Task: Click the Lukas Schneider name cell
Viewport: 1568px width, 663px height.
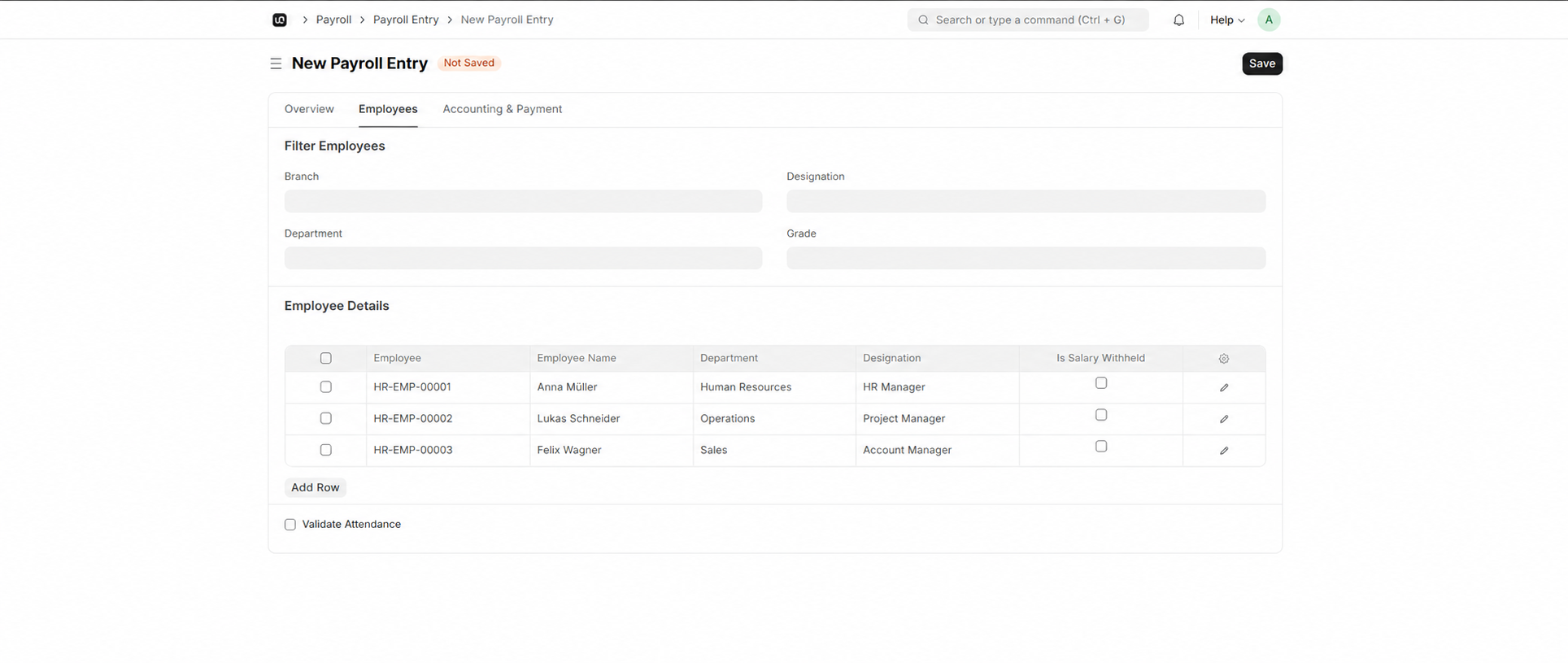Action: pos(612,419)
